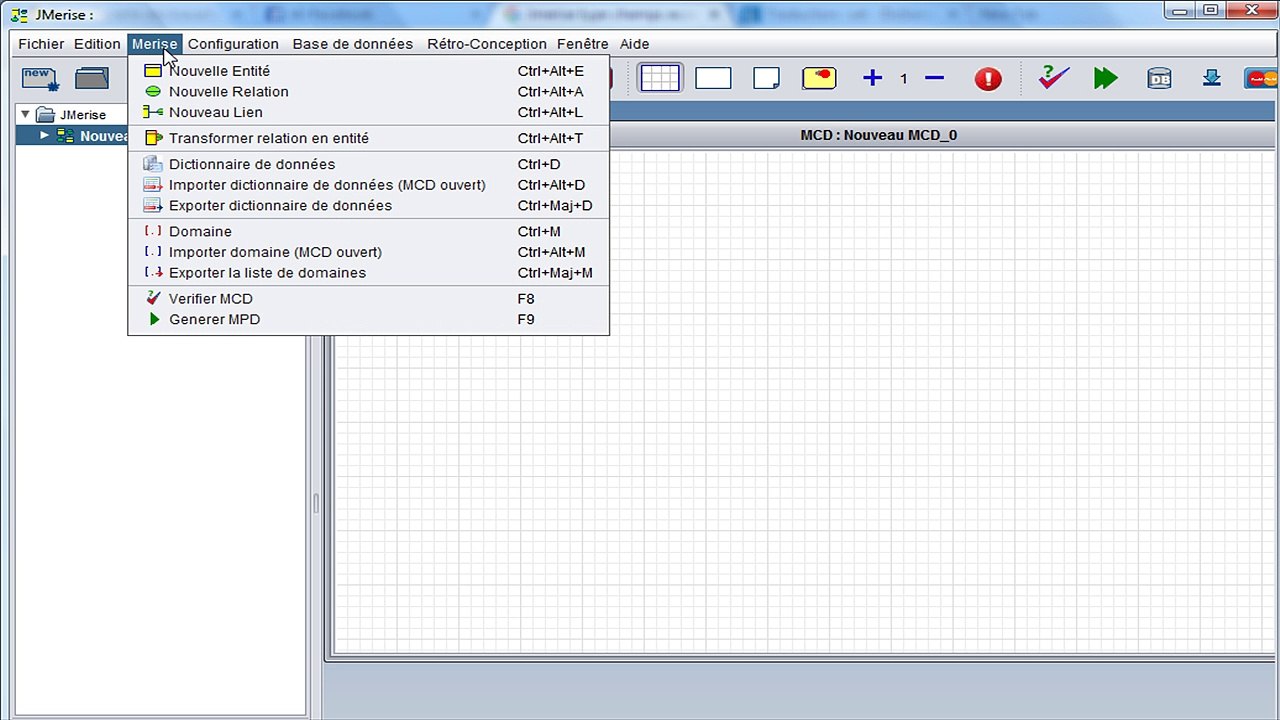This screenshot has height=720, width=1280.
Task: Click the open file folder toolbar icon
Action: (92, 78)
